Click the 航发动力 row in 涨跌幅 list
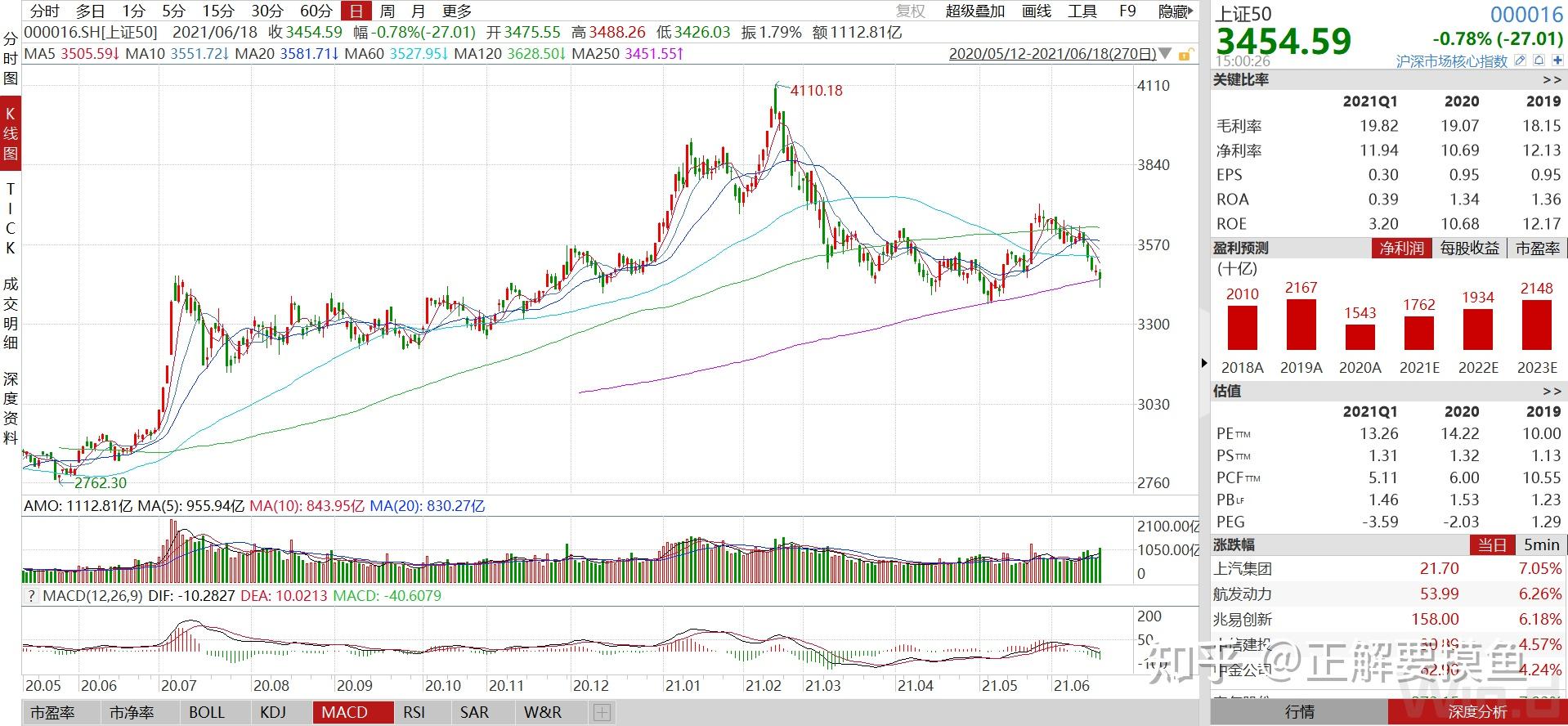The width and height of the screenshot is (1568, 726). tap(1388, 594)
